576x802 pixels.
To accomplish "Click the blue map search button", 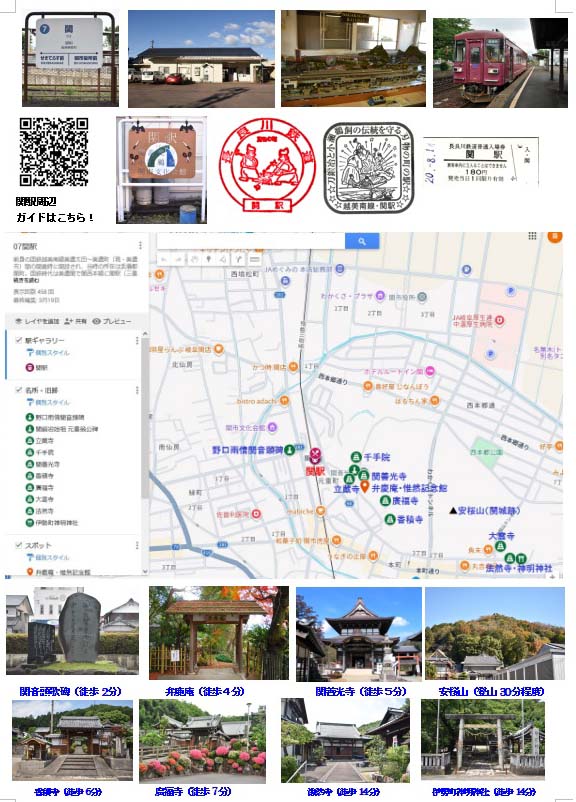I will point(362,241).
